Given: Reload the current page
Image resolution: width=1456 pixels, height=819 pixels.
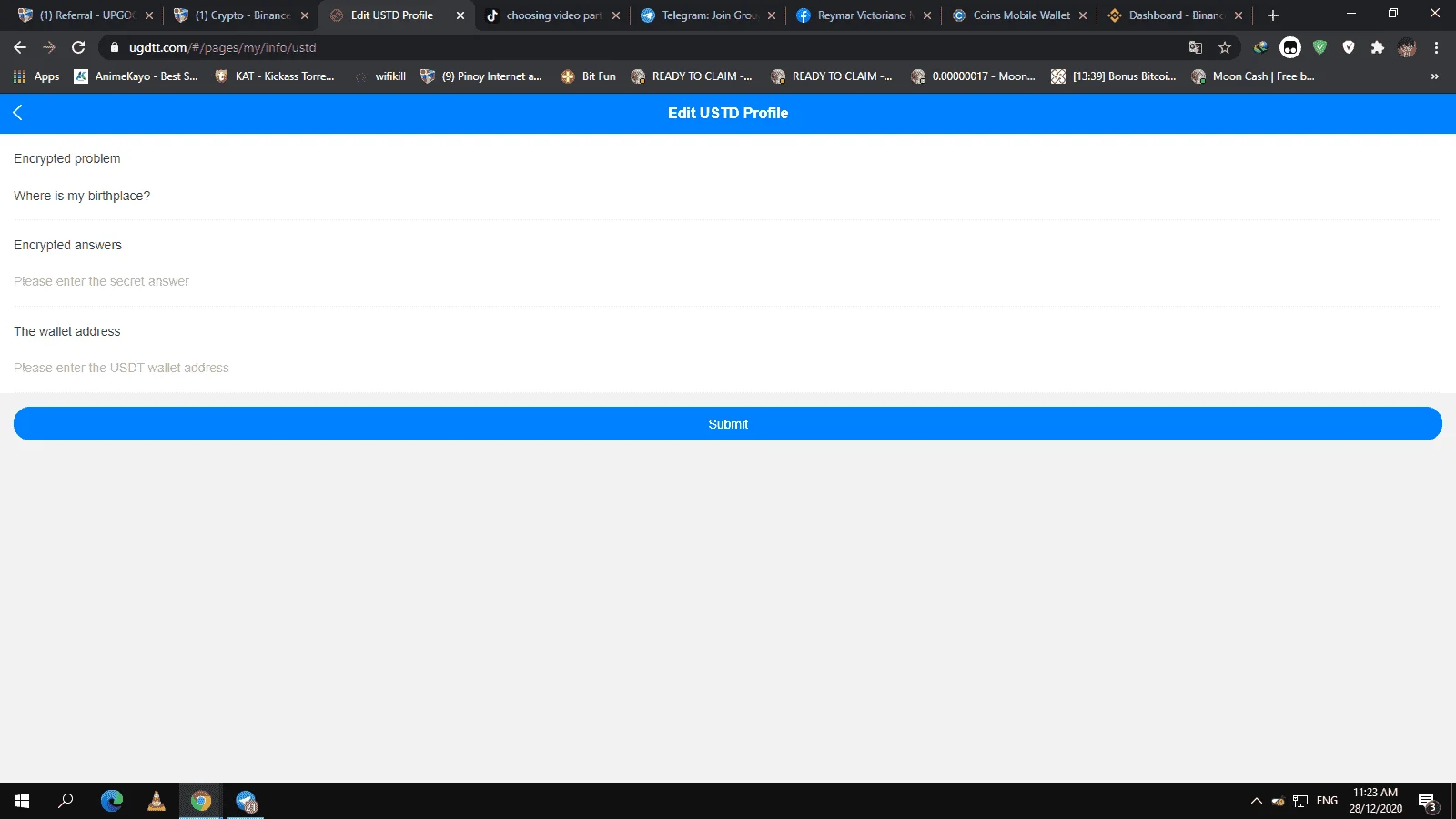Looking at the screenshot, I should 78,47.
